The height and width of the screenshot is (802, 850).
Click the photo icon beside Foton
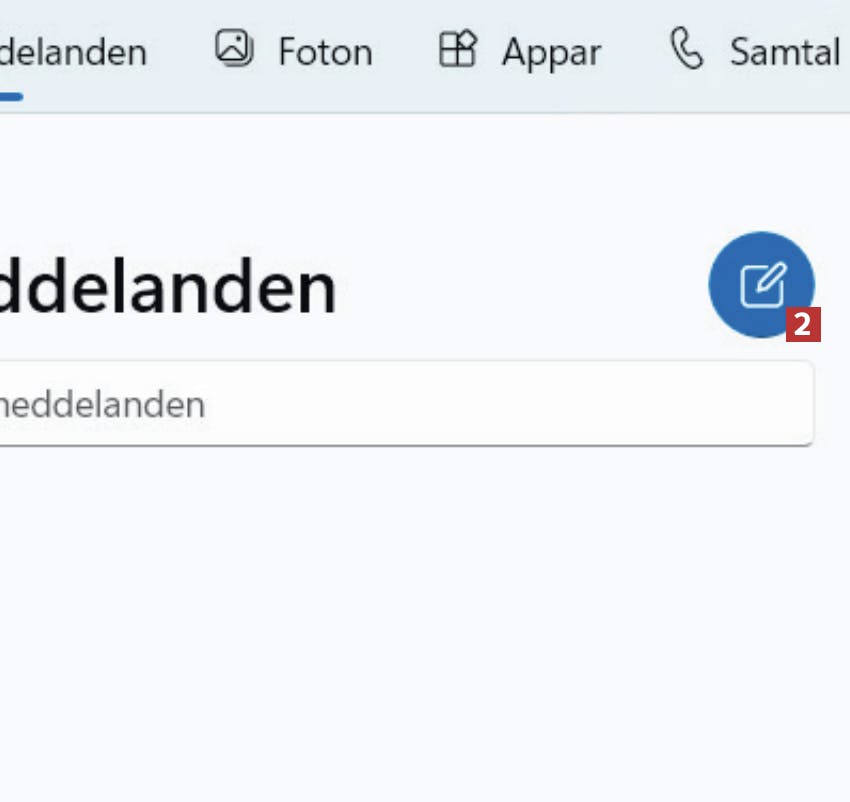point(235,49)
